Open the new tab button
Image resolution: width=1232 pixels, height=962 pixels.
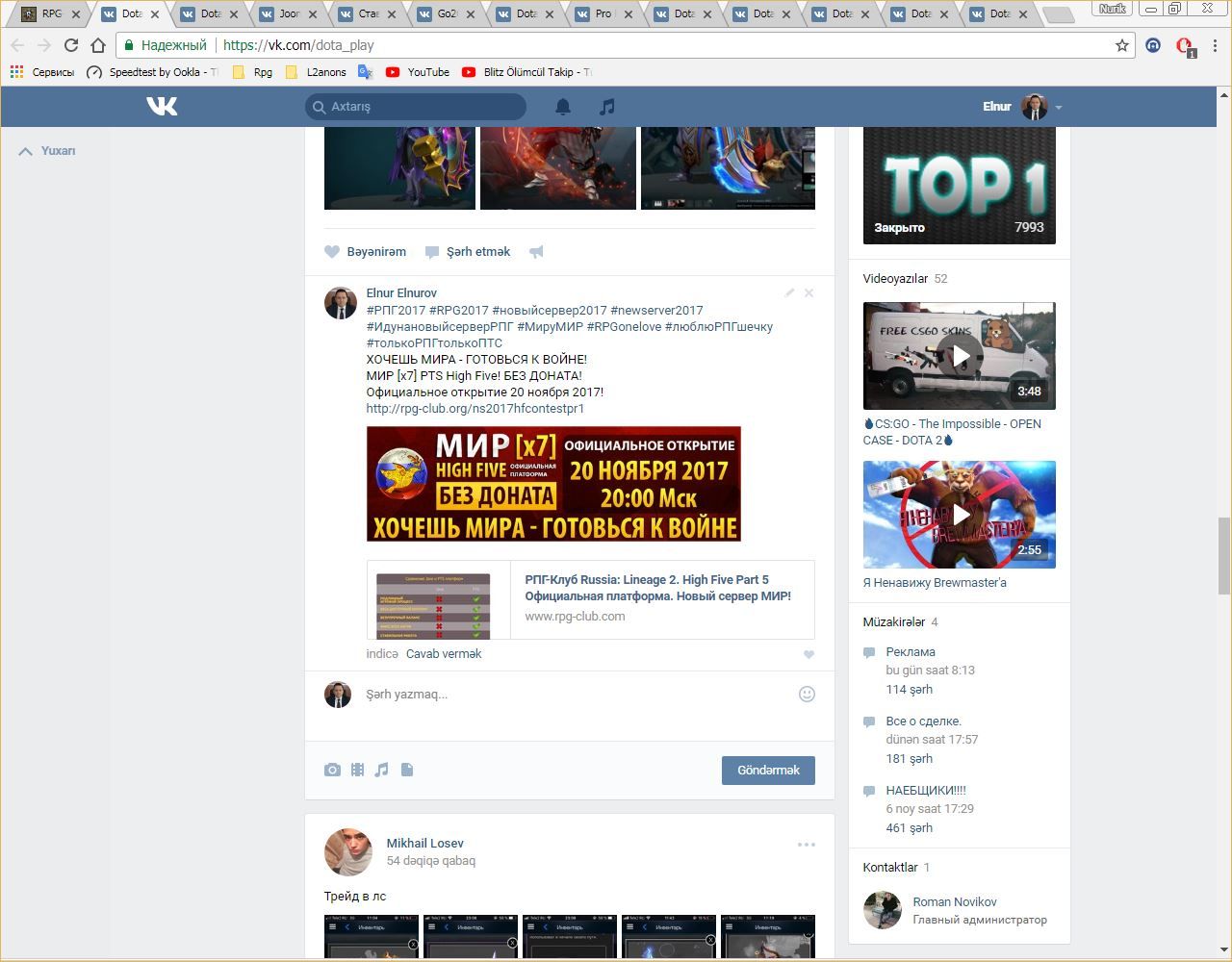click(1058, 14)
